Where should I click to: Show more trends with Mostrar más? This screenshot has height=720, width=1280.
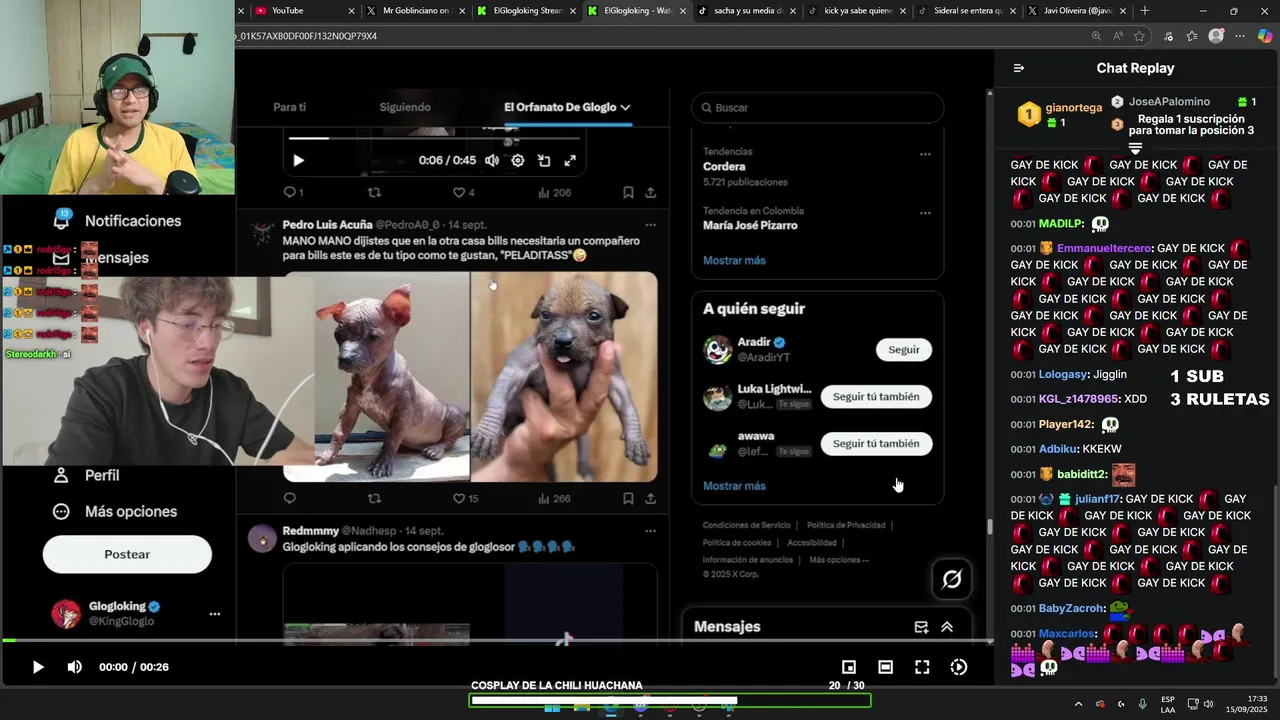click(734, 260)
